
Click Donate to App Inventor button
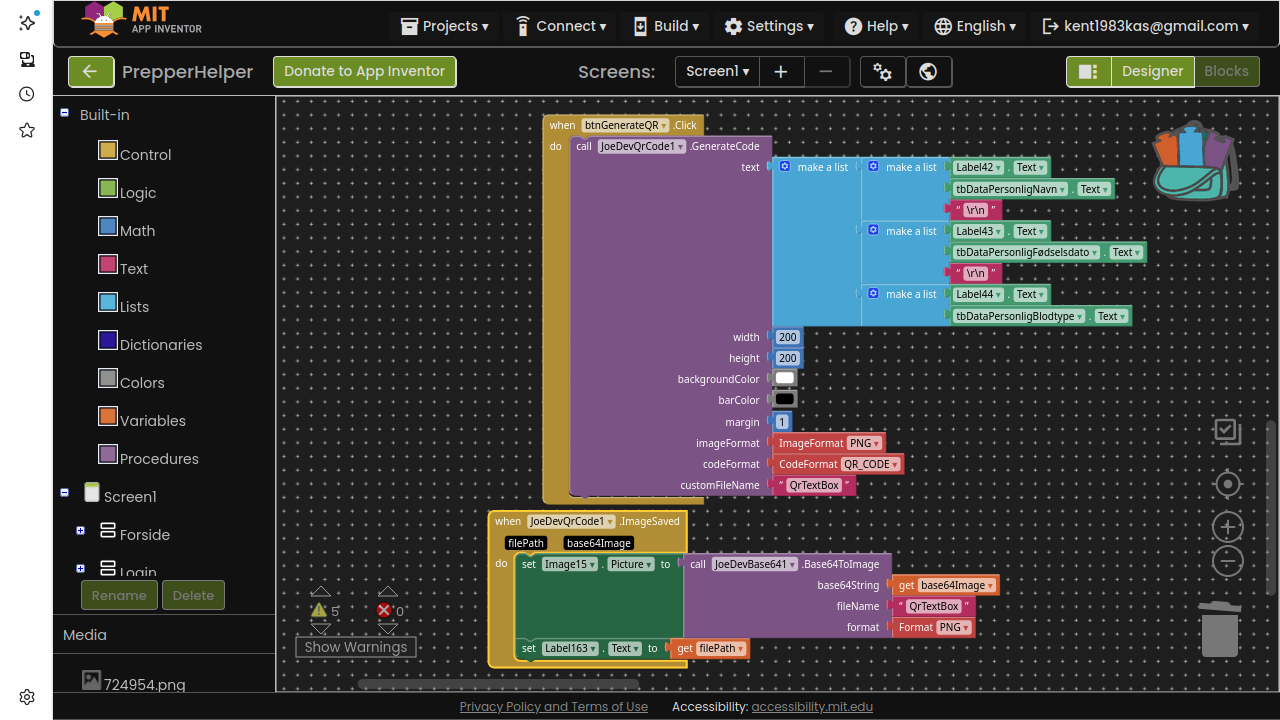pyautogui.click(x=364, y=71)
